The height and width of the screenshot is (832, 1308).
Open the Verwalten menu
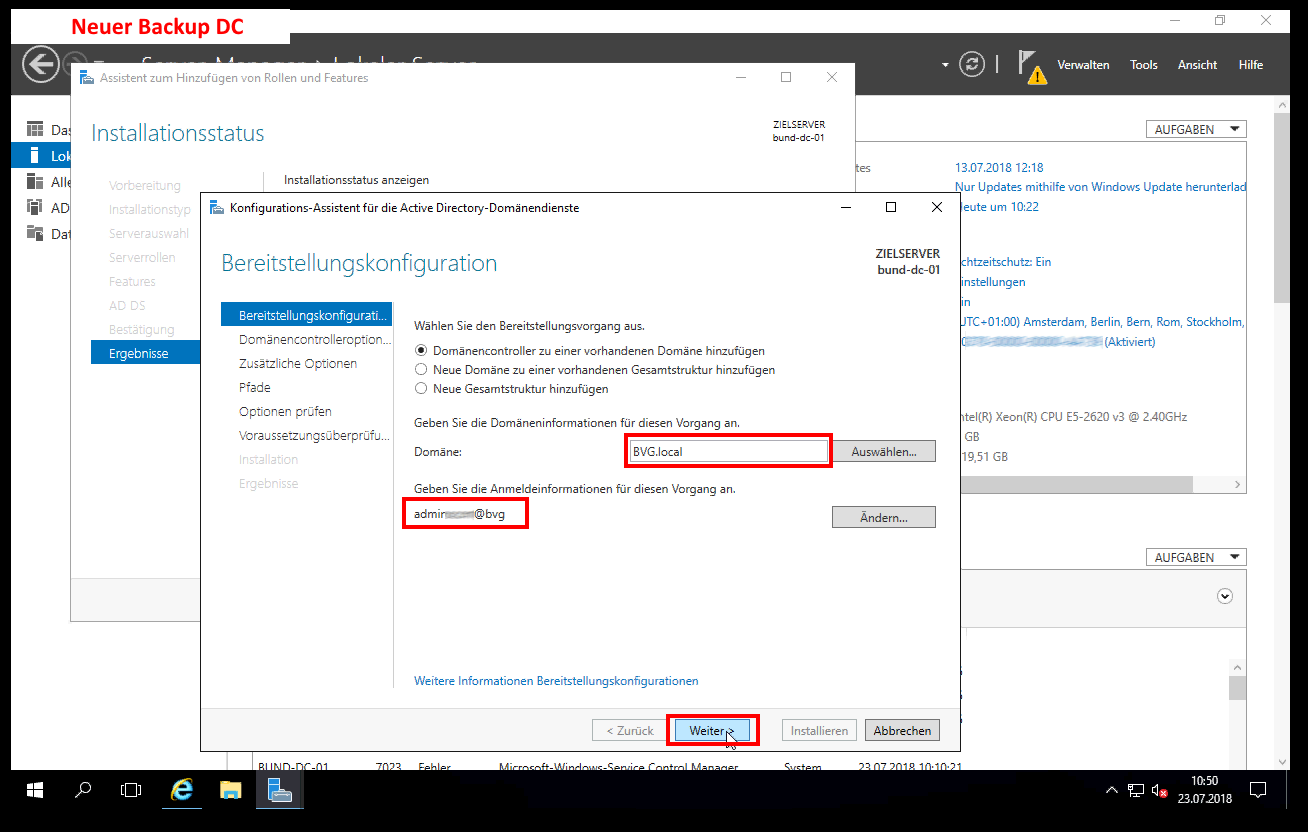click(1083, 65)
